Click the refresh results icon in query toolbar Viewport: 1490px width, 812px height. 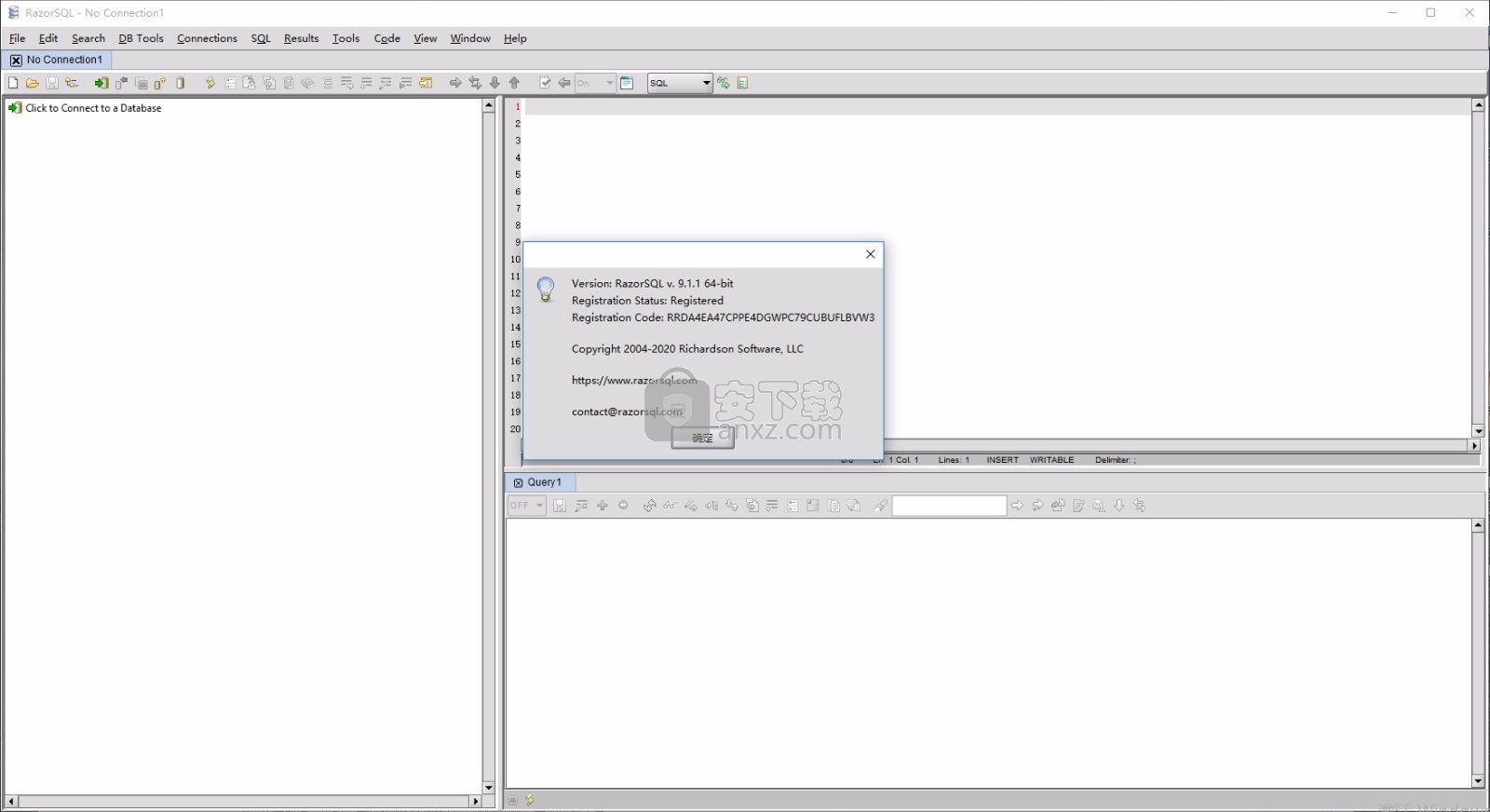pos(649,506)
